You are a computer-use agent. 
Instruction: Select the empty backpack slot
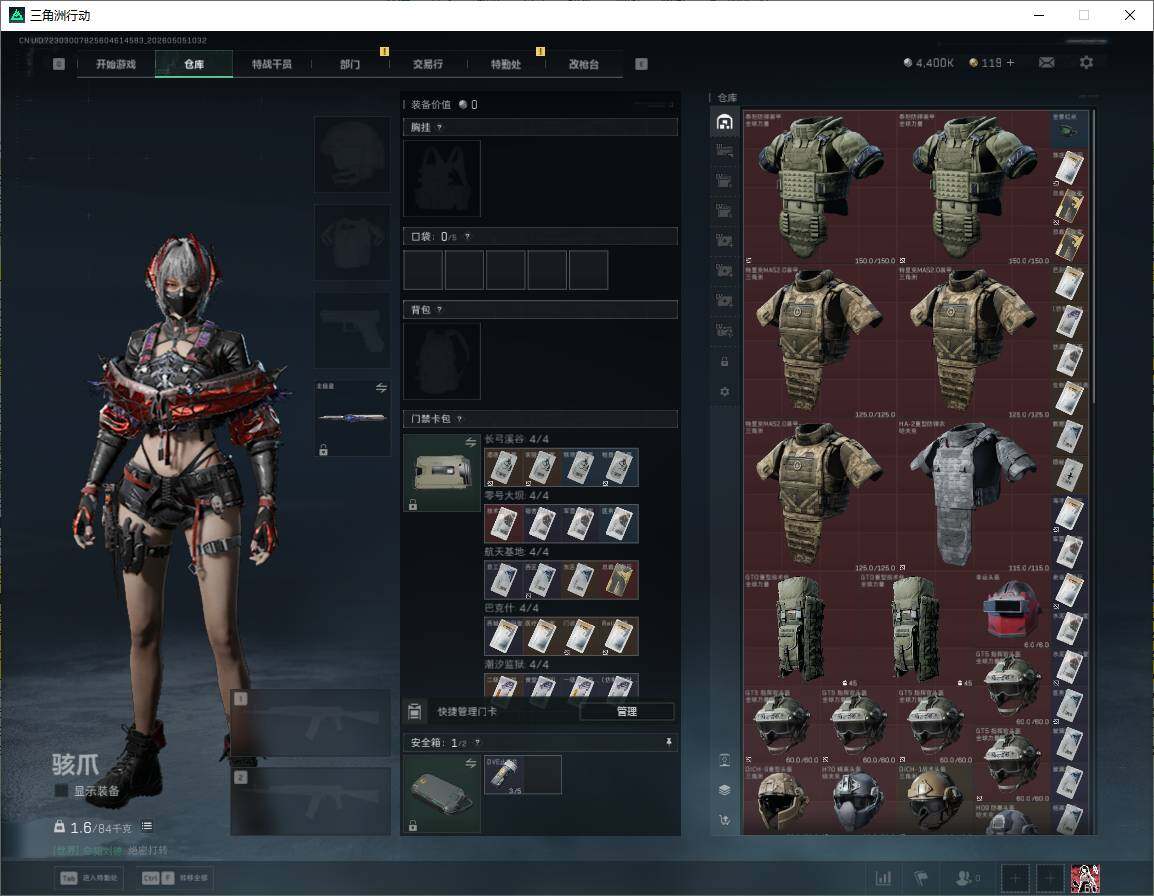(442, 361)
